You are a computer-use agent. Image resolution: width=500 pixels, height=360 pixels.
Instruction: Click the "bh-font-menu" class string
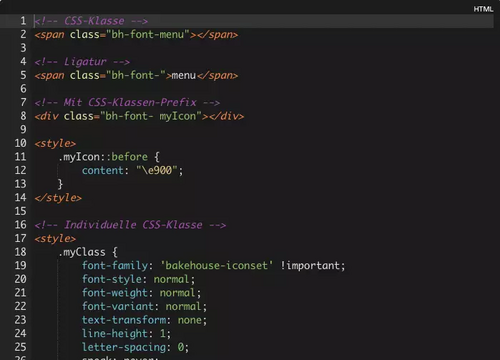tap(148, 35)
